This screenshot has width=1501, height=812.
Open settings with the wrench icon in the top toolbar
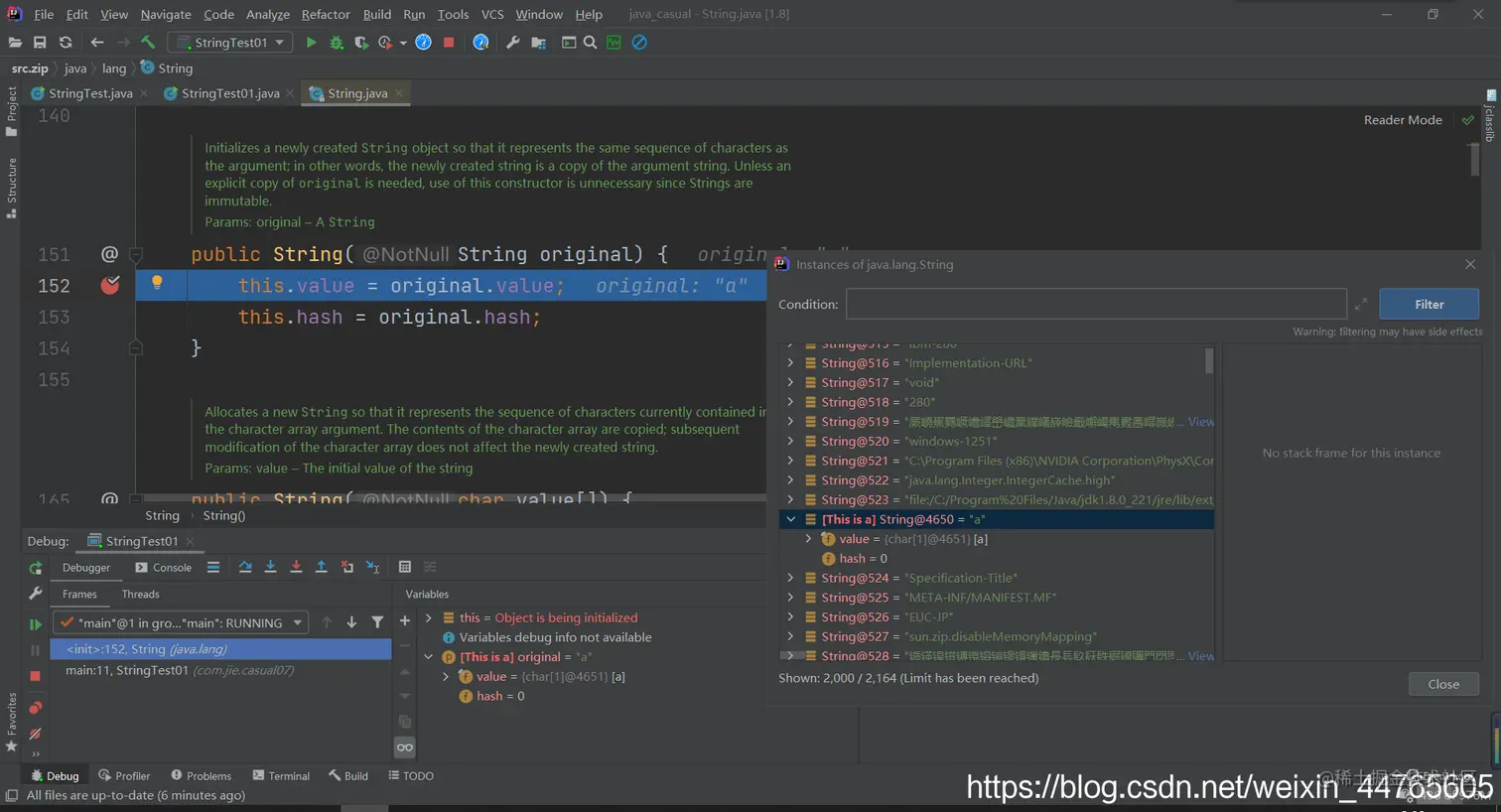coord(513,43)
